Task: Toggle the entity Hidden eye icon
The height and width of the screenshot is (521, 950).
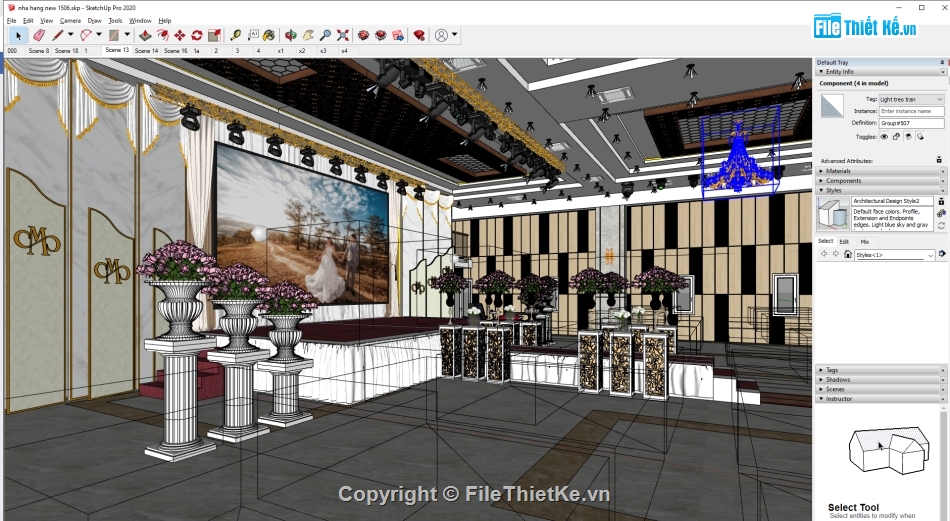Action: click(x=884, y=137)
